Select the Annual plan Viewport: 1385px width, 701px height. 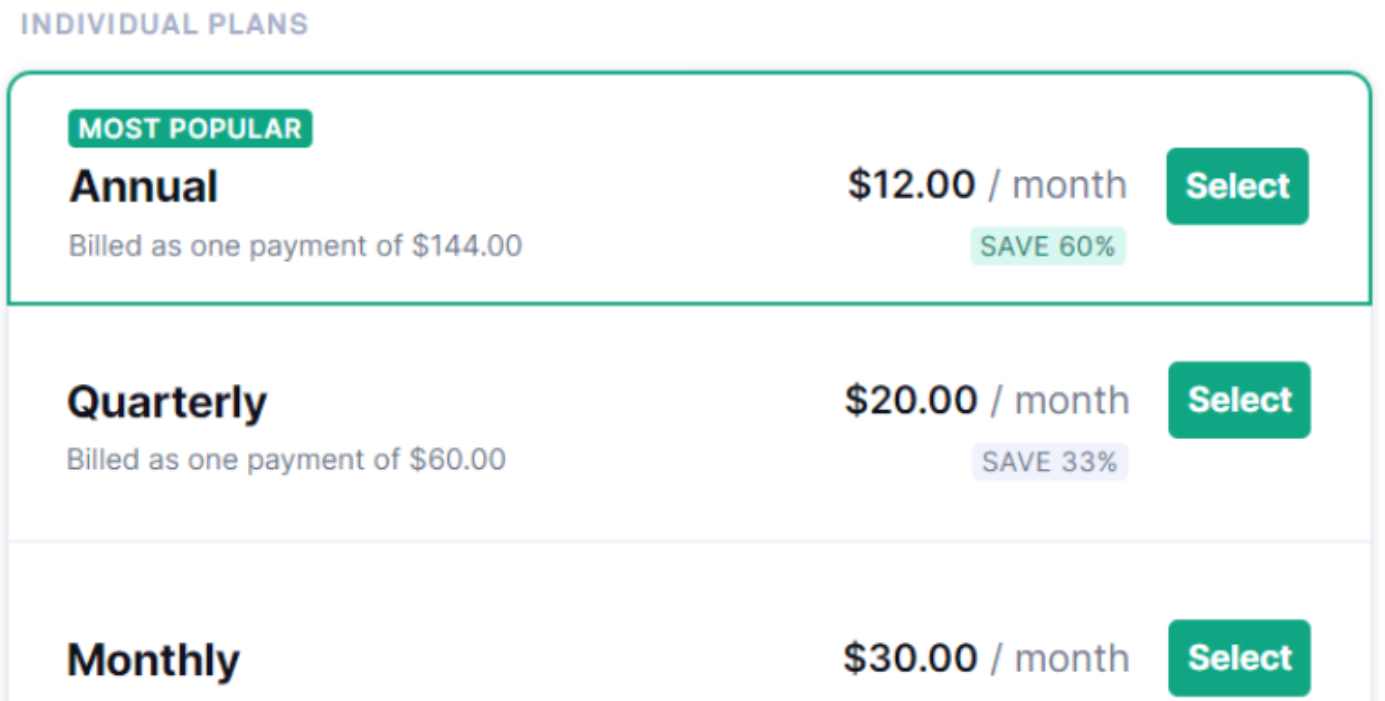(x=1237, y=186)
